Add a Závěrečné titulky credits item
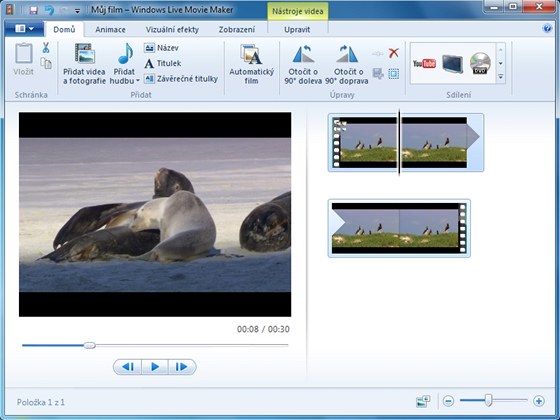 tap(181, 79)
